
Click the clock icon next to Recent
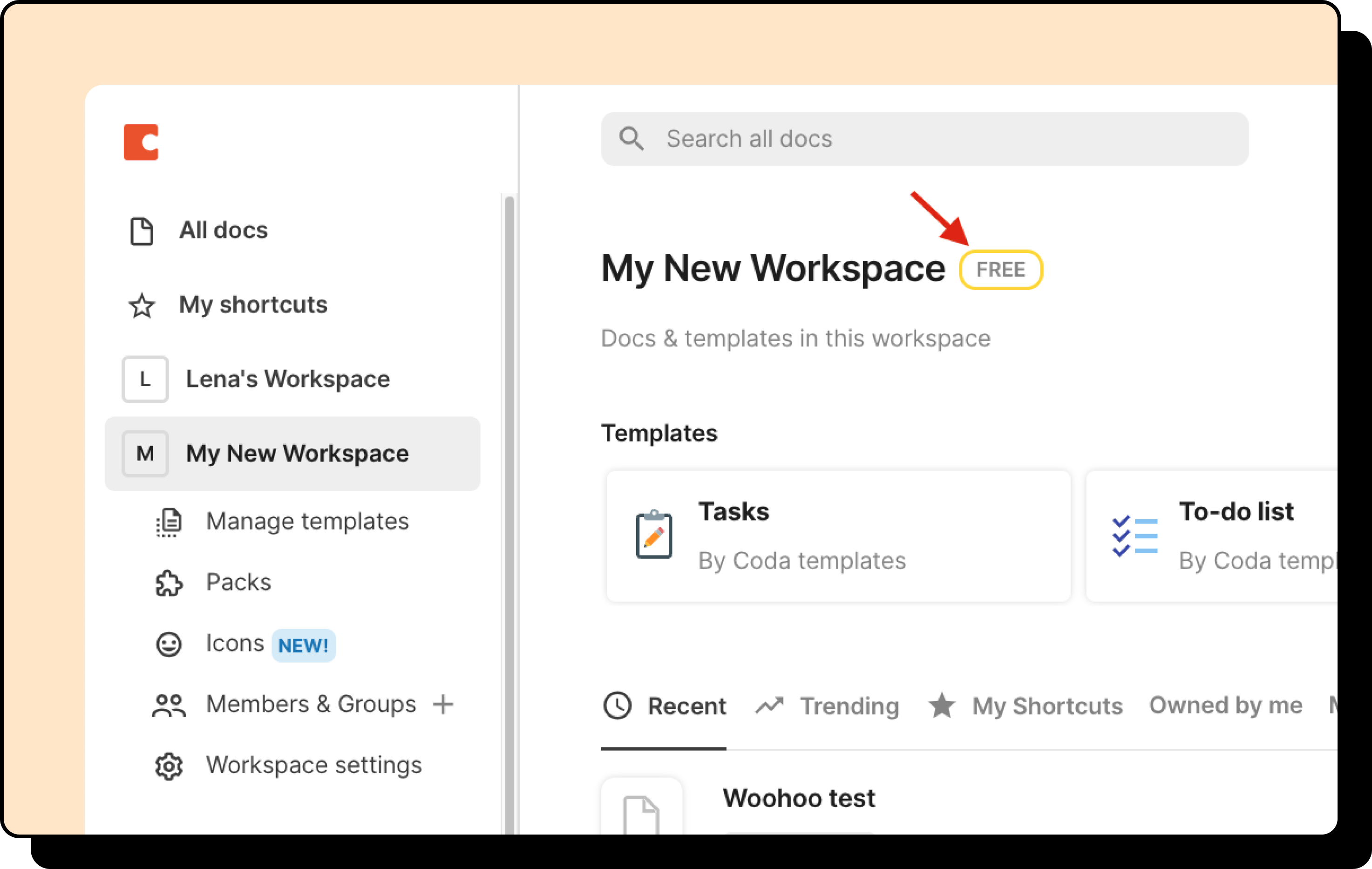pyautogui.click(x=619, y=706)
